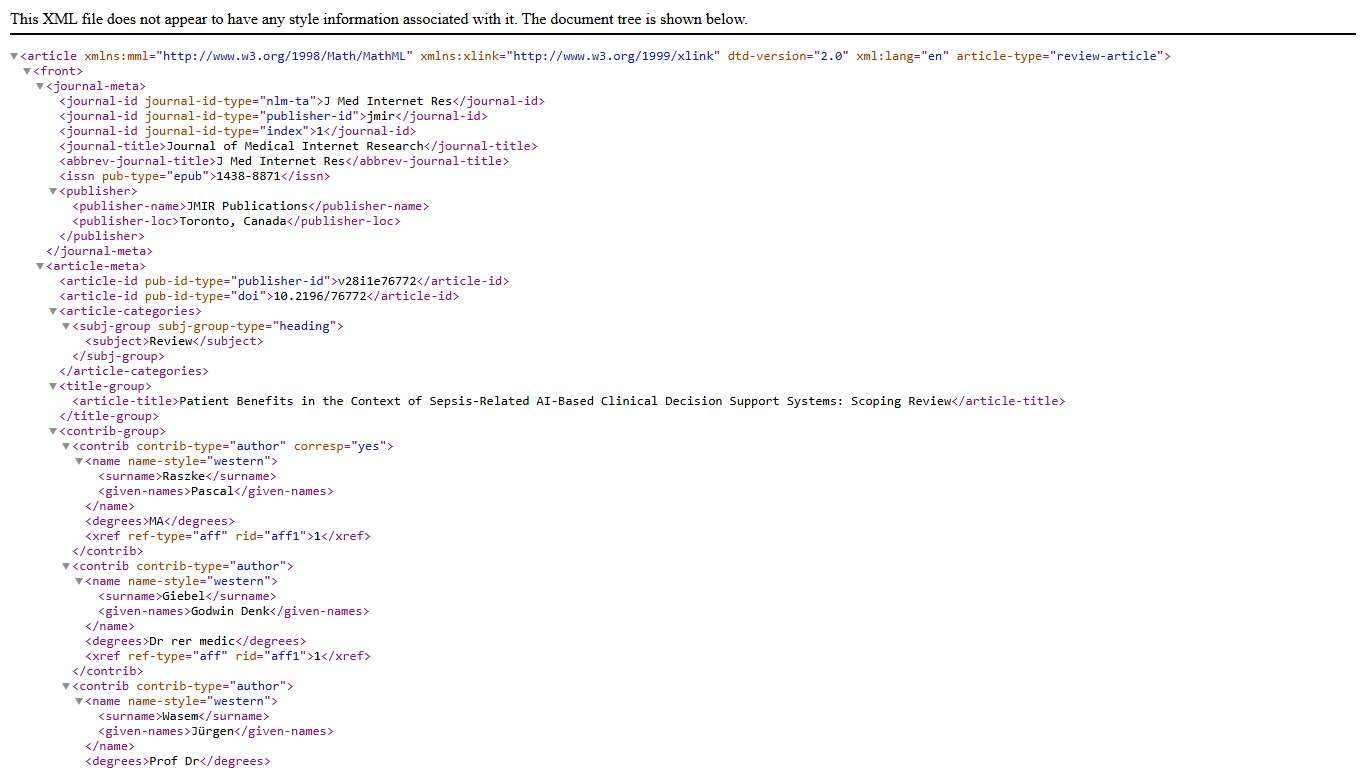Collapse the contrib-group element
This screenshot has height=768, width=1366.
53,432
